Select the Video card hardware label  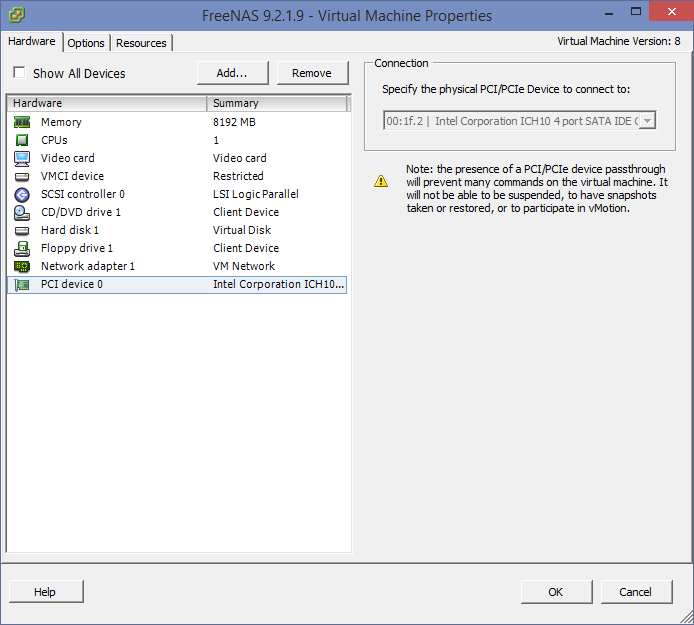pos(67,158)
